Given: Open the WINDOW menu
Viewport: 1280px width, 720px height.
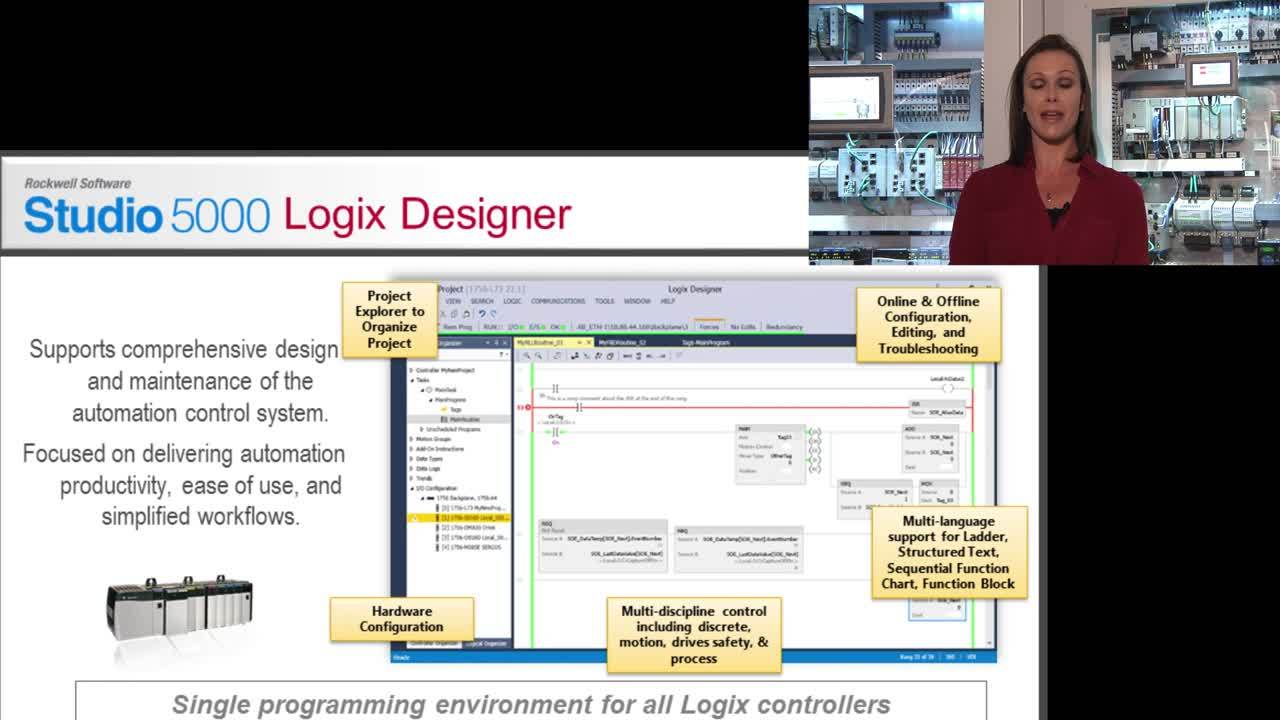Looking at the screenshot, I should click(637, 301).
